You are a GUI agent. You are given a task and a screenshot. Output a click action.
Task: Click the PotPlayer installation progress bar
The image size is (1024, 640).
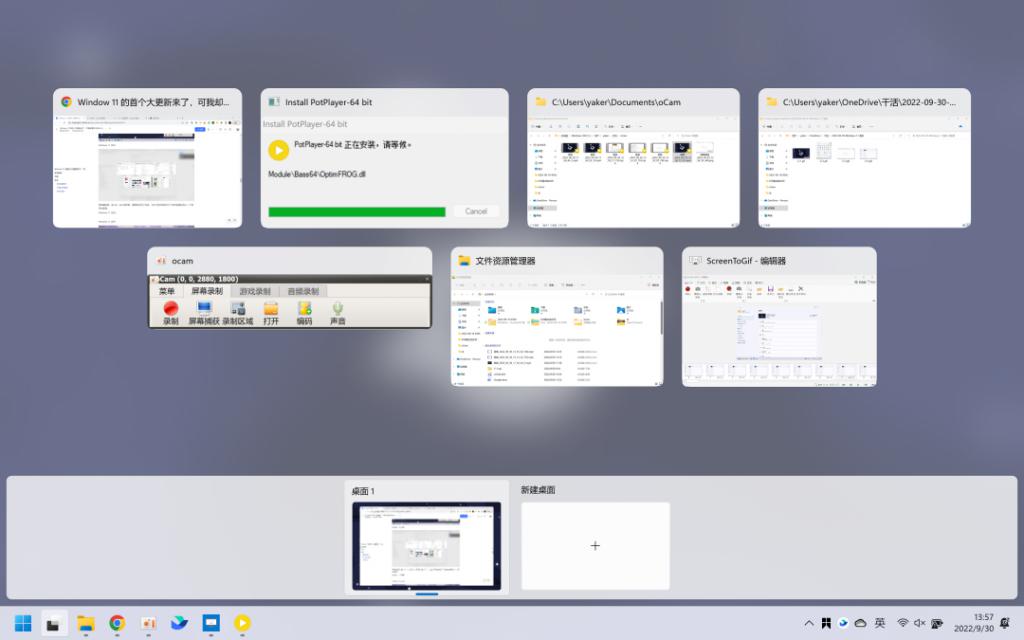pos(357,211)
